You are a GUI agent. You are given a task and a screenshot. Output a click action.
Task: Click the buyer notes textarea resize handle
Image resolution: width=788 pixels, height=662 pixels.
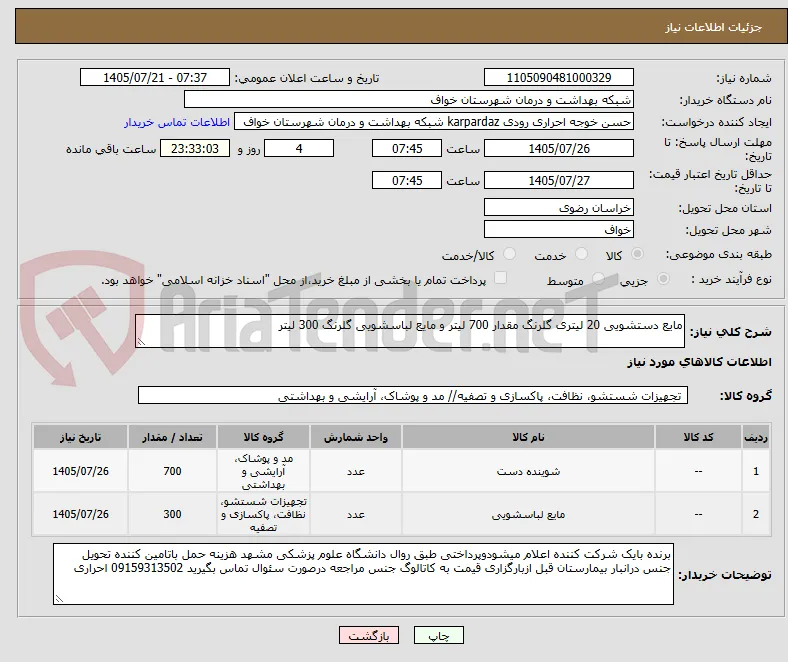coord(59,599)
